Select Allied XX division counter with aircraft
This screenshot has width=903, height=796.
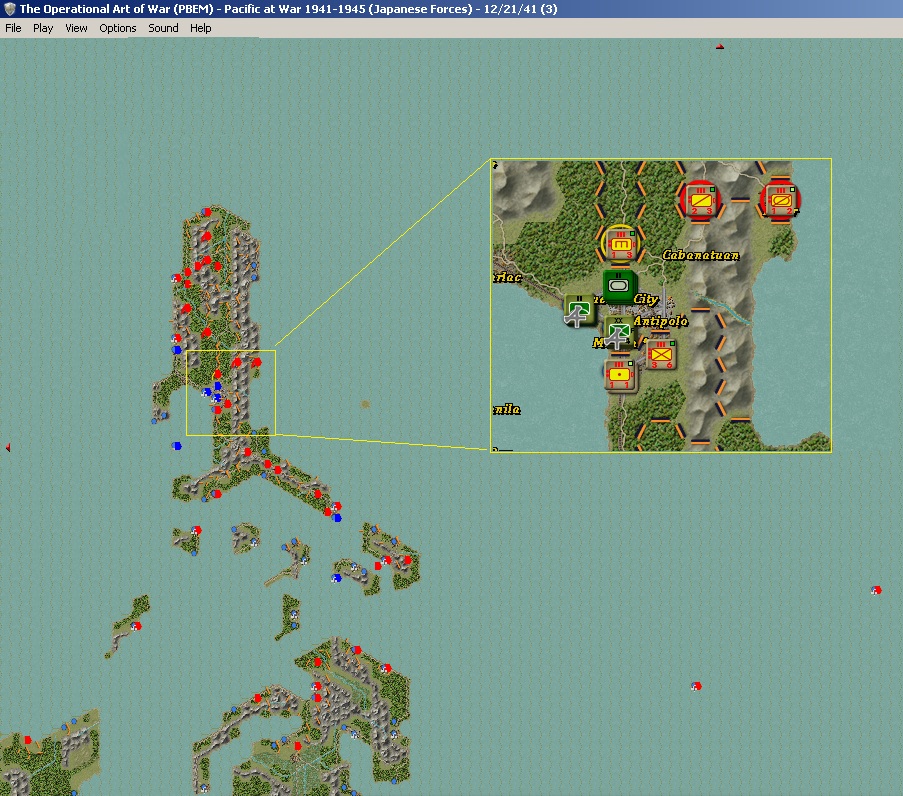[x=618, y=333]
